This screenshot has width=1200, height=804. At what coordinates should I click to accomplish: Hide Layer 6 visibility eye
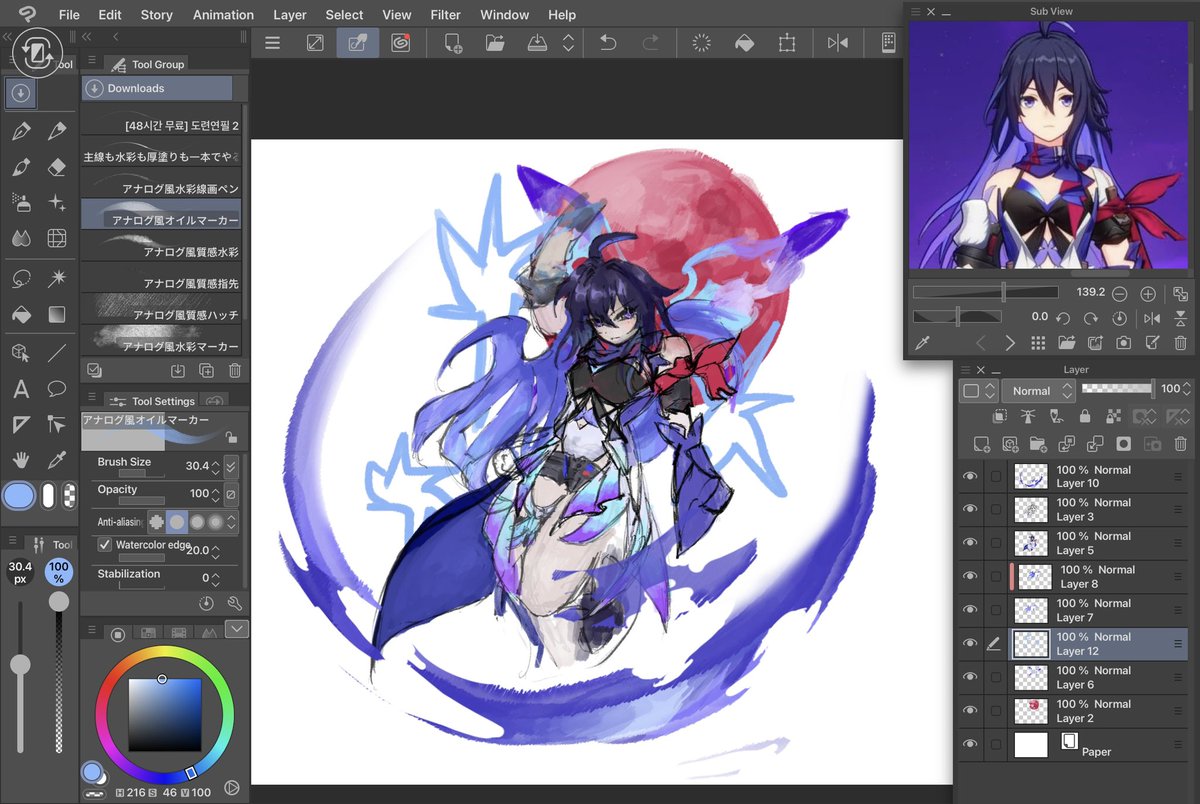[969, 677]
